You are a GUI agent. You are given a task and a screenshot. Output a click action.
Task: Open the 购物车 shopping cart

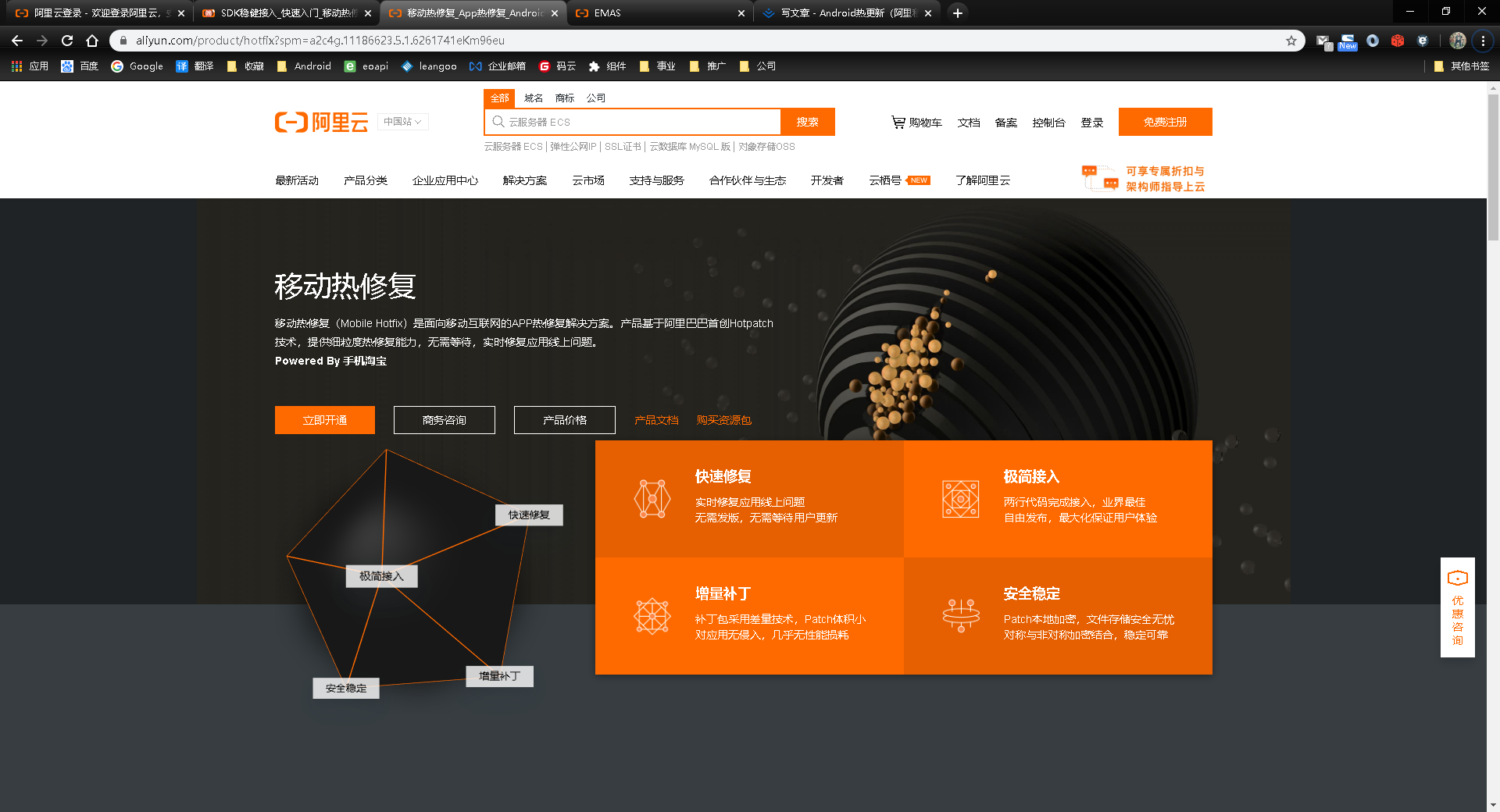pyautogui.click(x=916, y=123)
